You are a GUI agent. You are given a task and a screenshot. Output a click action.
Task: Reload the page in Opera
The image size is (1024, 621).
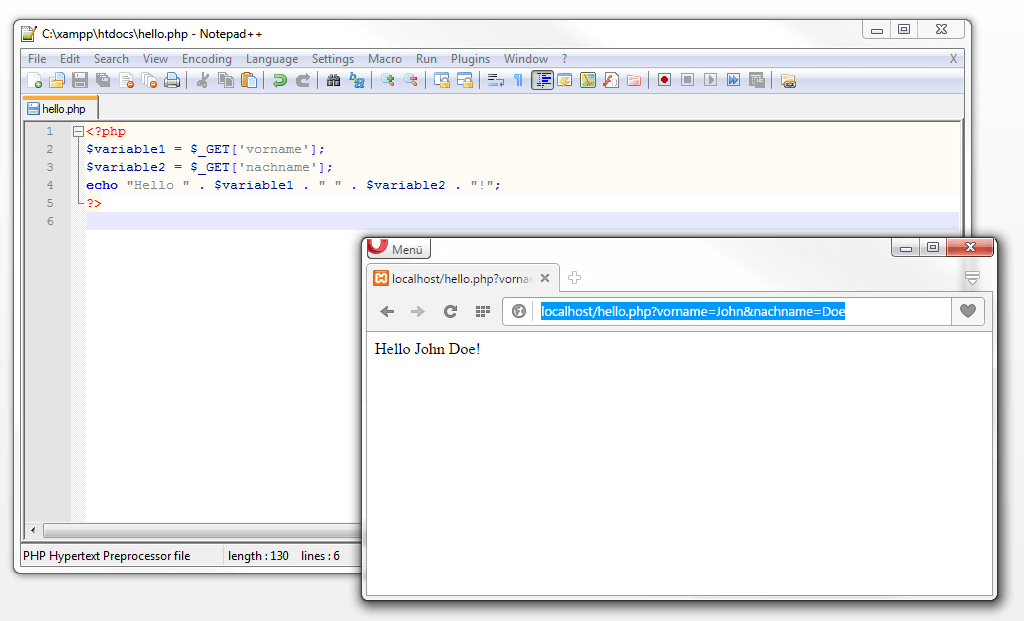(x=450, y=311)
